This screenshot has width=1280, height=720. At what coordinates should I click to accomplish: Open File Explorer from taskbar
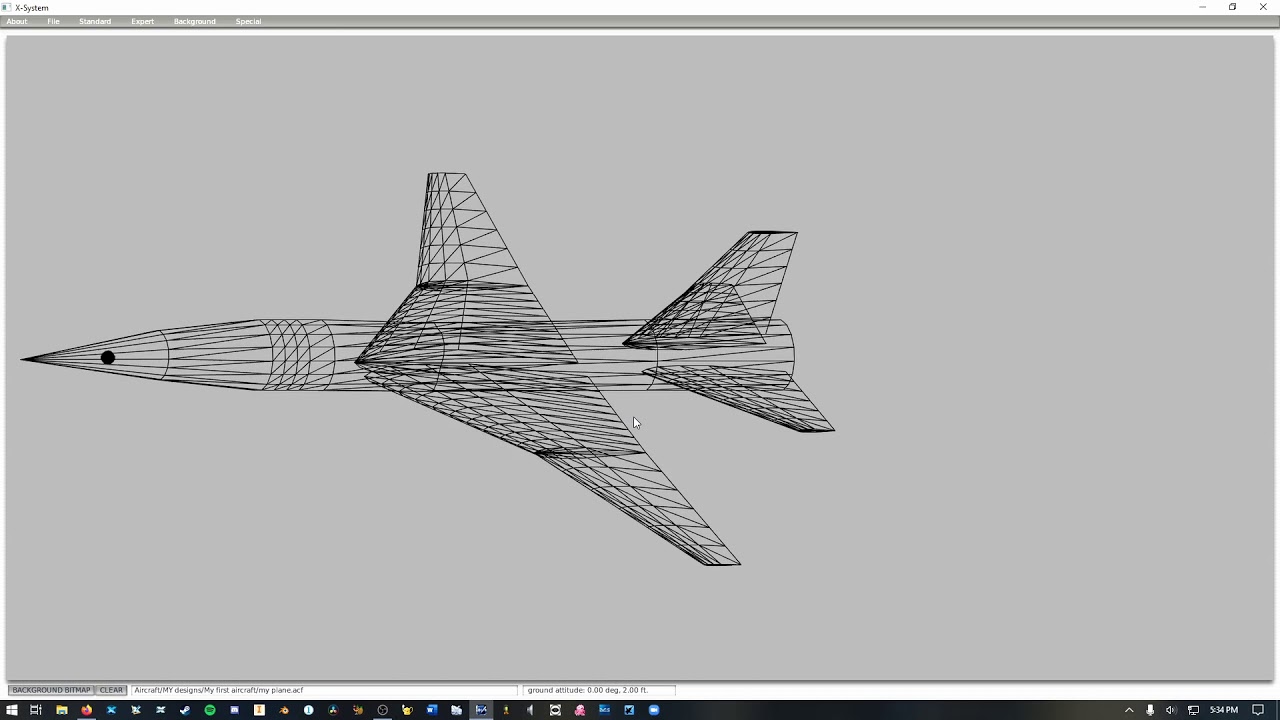[x=61, y=710]
